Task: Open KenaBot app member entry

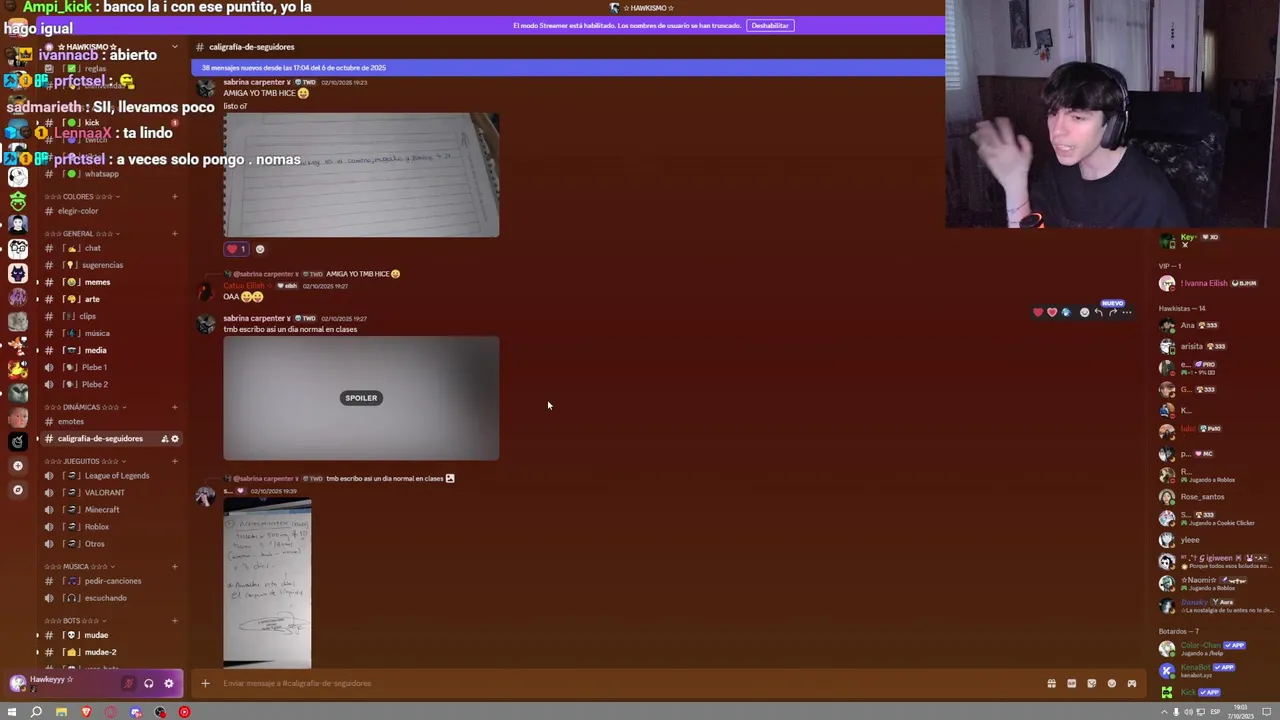Action: tap(1216, 669)
